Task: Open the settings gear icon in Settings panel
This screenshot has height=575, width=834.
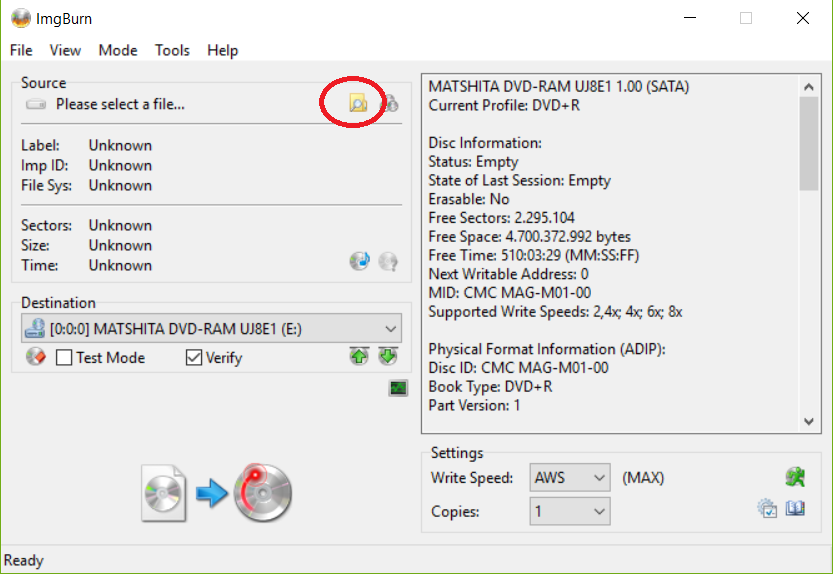Action: click(767, 509)
